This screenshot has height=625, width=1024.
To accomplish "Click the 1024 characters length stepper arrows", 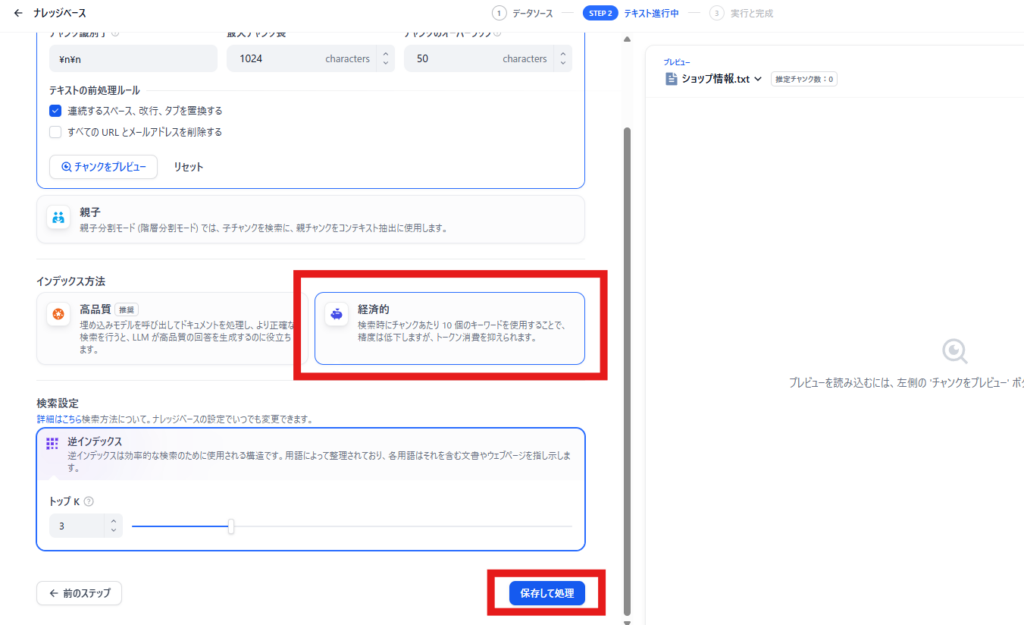I will pyautogui.click(x=386, y=59).
